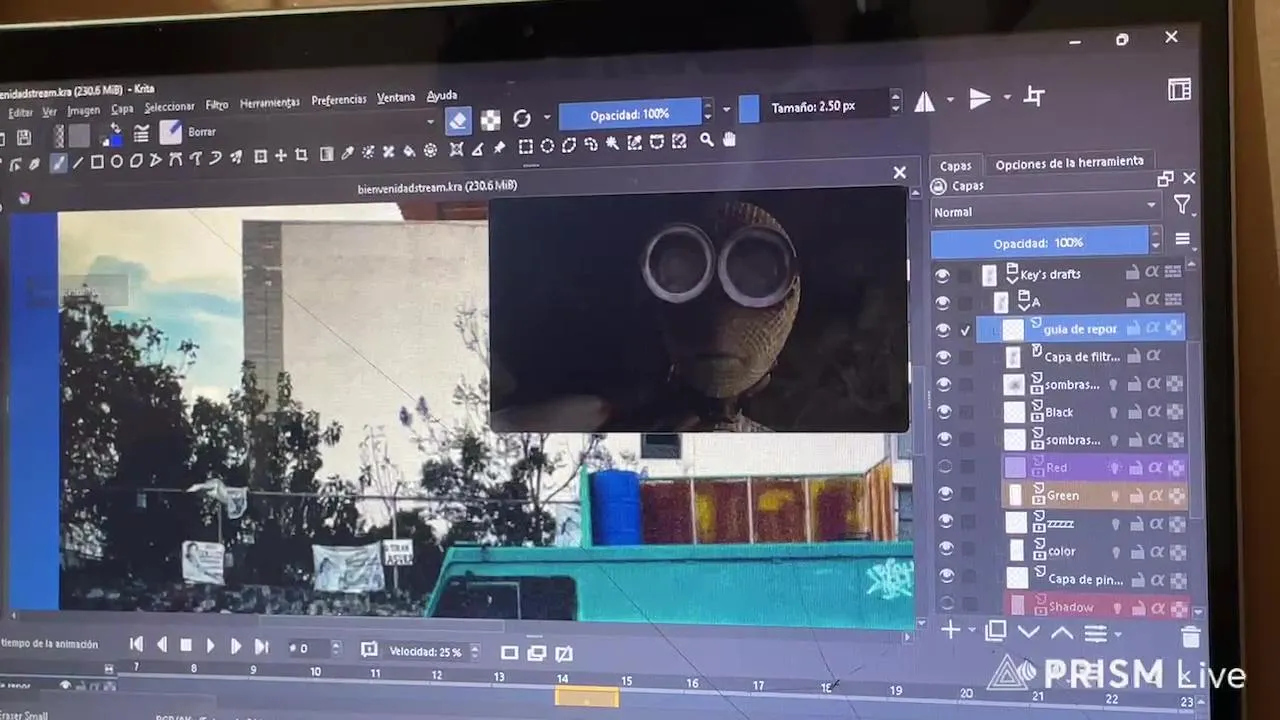Open the Herramientas menu

click(x=269, y=103)
